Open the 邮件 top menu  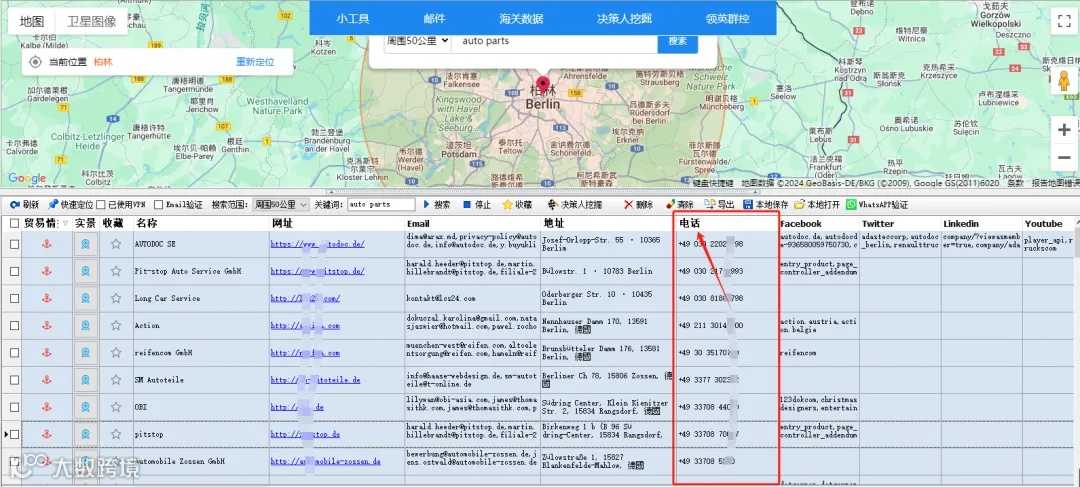coord(435,19)
